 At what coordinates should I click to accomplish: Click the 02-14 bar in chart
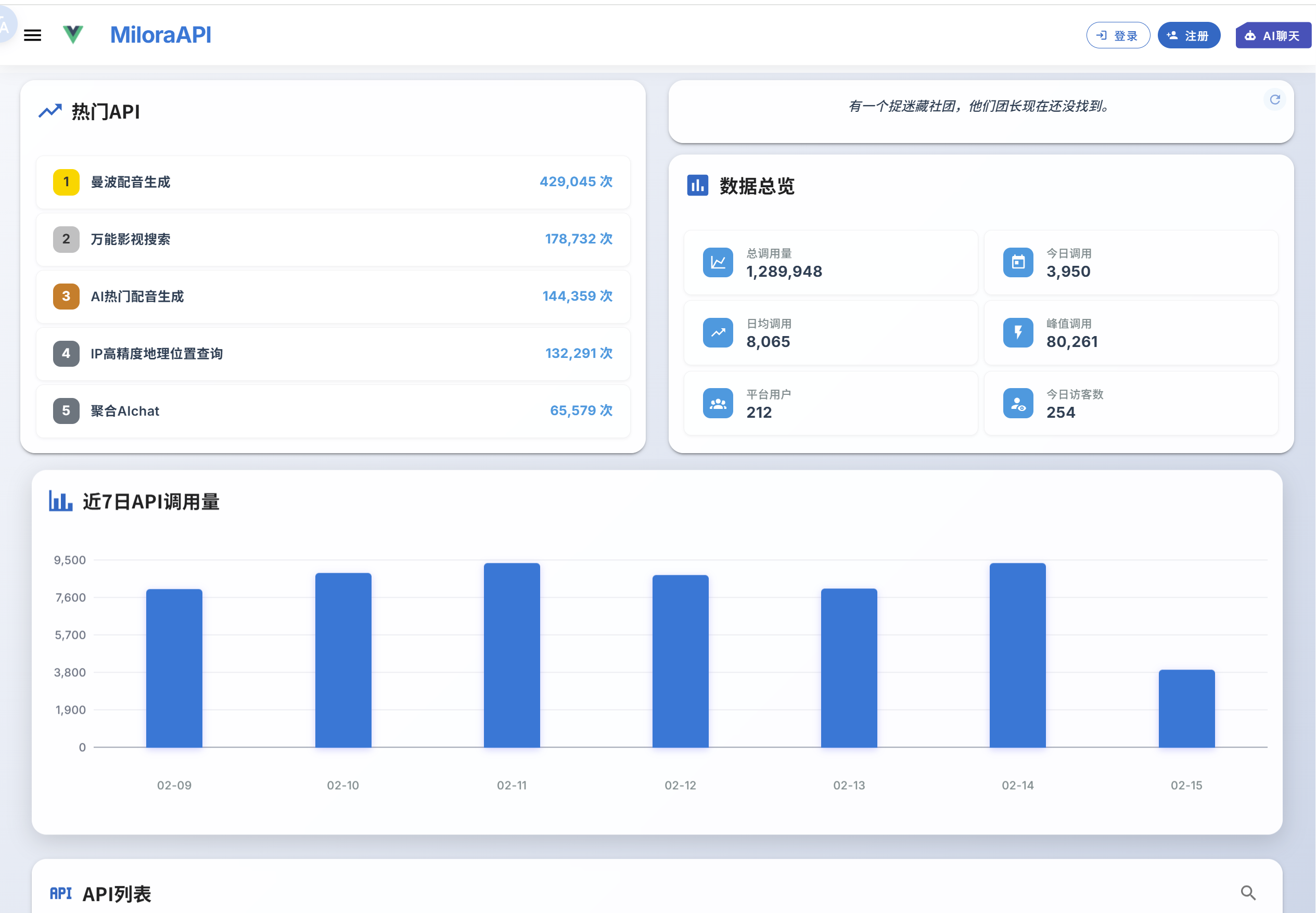[x=1017, y=655]
